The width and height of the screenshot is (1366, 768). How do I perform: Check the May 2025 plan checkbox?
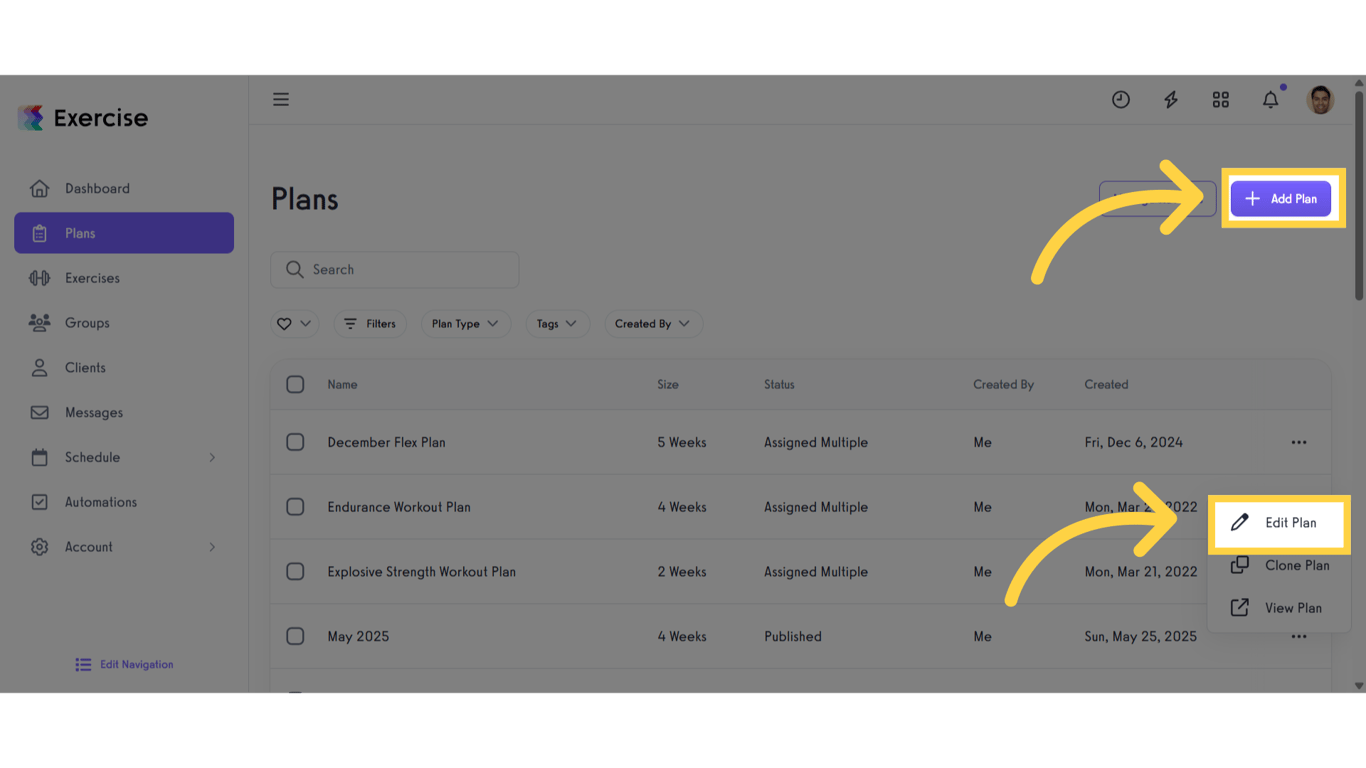point(295,636)
